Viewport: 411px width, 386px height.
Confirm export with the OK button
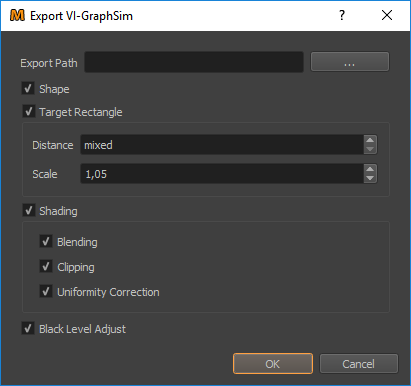pos(273,364)
